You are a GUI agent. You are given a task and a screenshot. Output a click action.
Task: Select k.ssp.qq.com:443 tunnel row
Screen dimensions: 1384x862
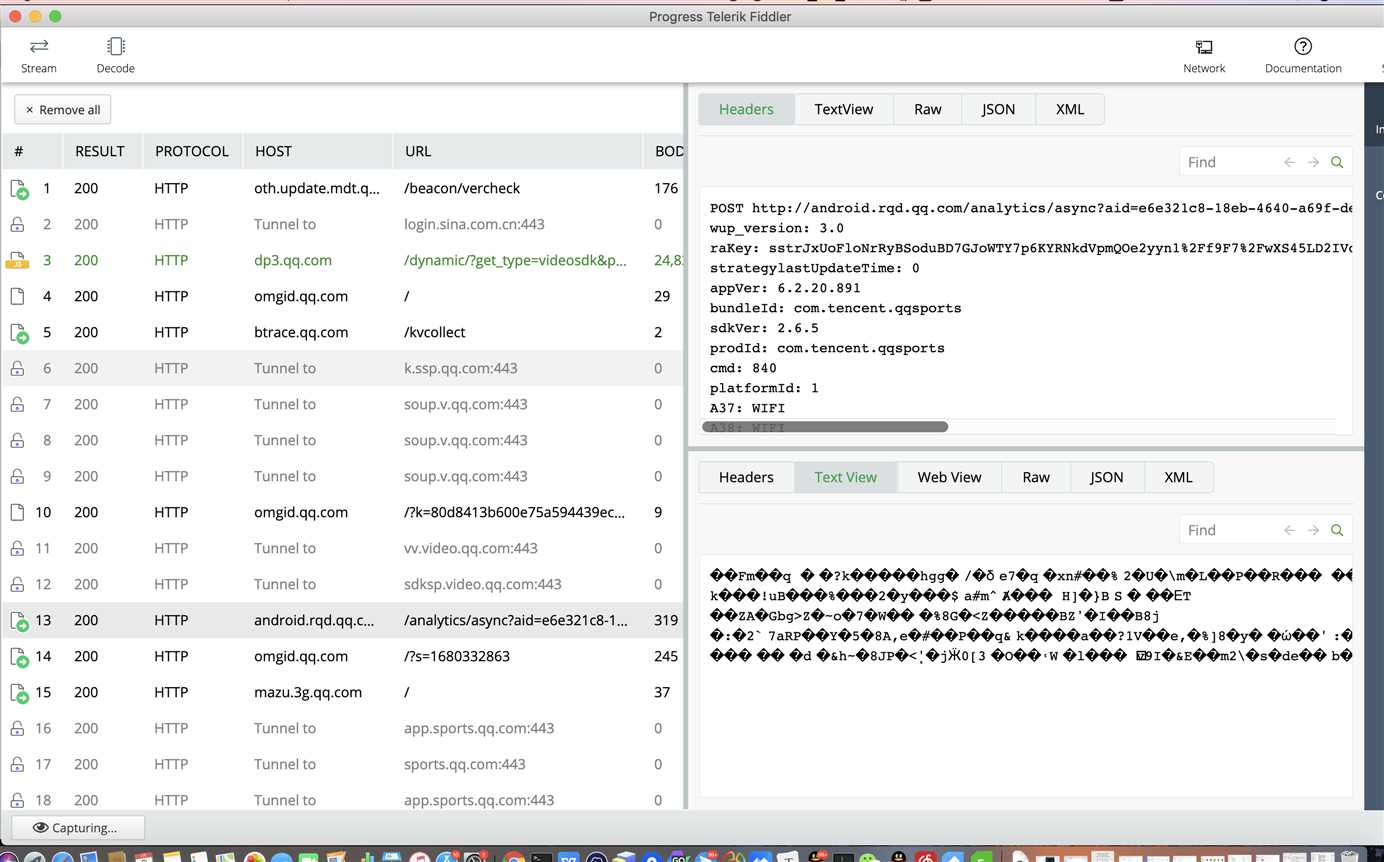[x=343, y=368]
